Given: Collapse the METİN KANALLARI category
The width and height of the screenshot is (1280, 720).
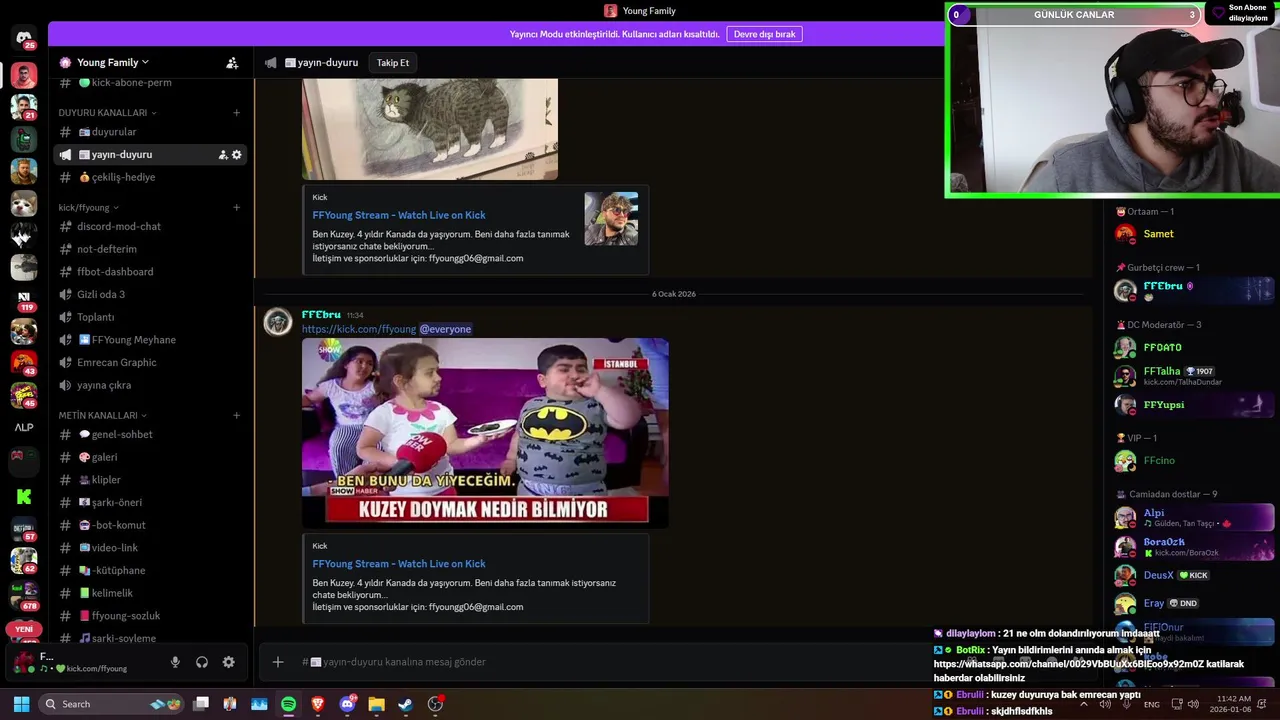Looking at the screenshot, I should click(102, 415).
